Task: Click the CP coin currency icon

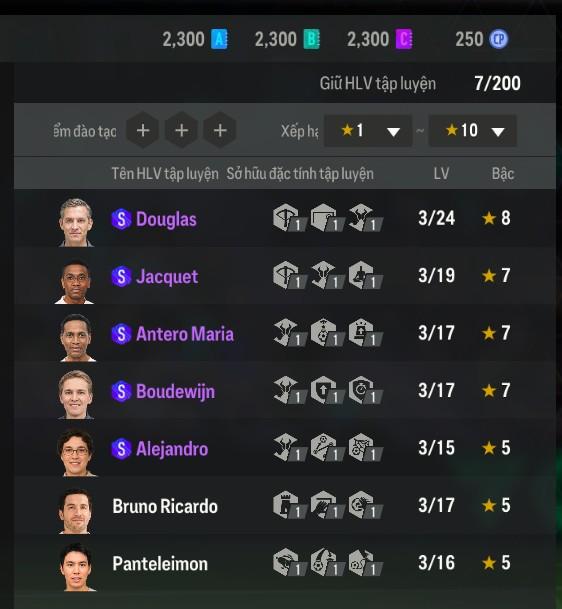Action: point(499,39)
